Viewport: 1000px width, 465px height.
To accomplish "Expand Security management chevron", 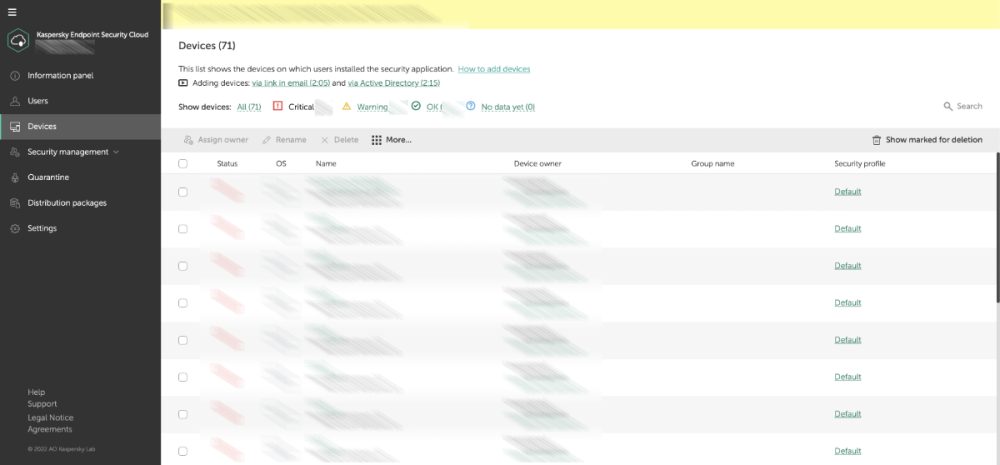I will [x=115, y=152].
